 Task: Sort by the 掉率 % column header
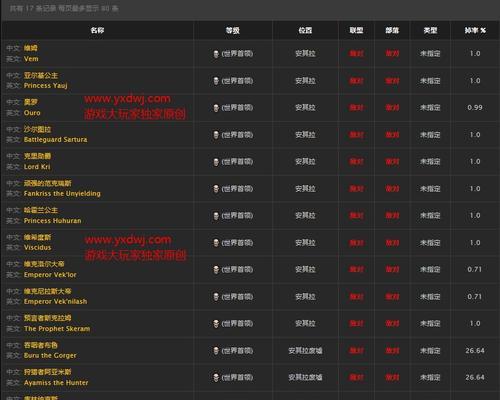coord(475,30)
